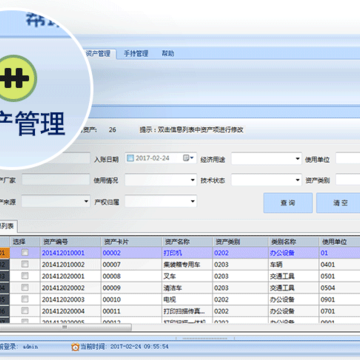
Task: Click the small calendar icon before 2017-02-24
Action: [x=131, y=158]
